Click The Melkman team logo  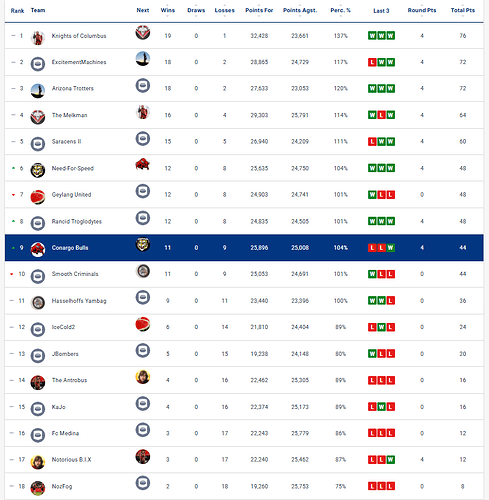click(38, 117)
